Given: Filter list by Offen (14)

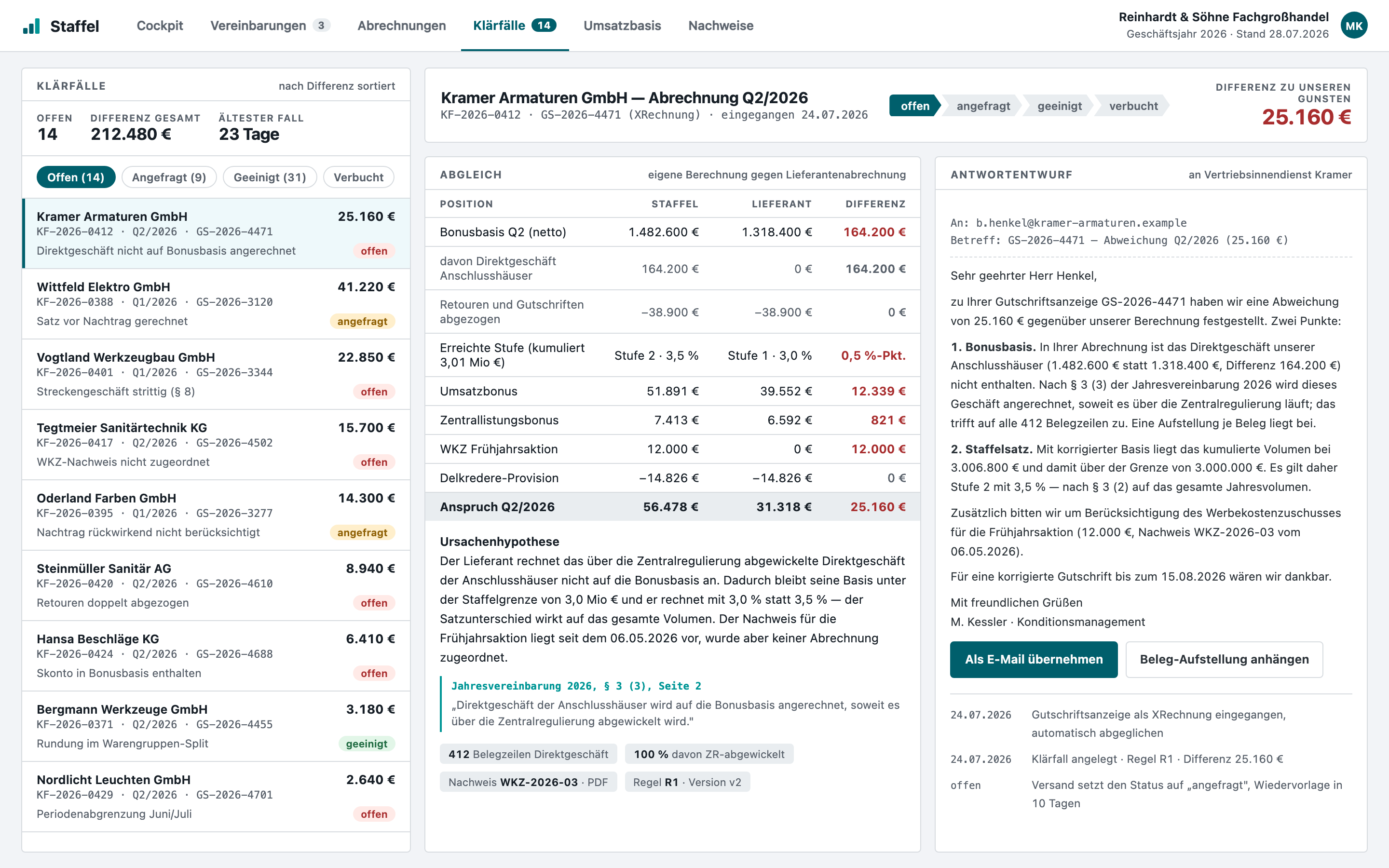Looking at the screenshot, I should click(76, 177).
